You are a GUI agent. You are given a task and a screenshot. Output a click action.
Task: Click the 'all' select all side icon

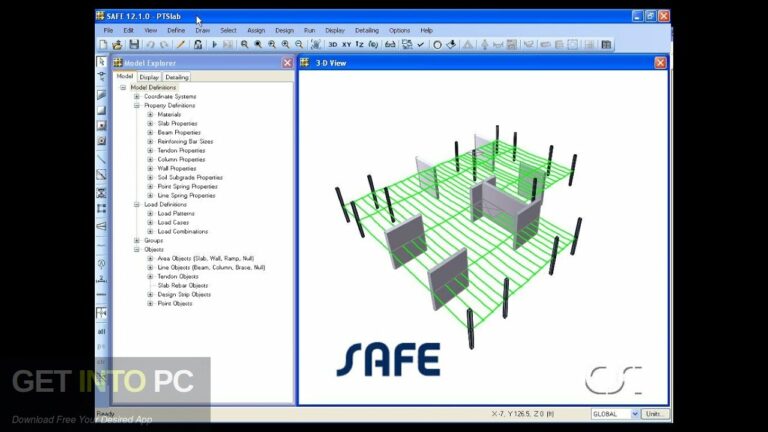pyautogui.click(x=101, y=332)
